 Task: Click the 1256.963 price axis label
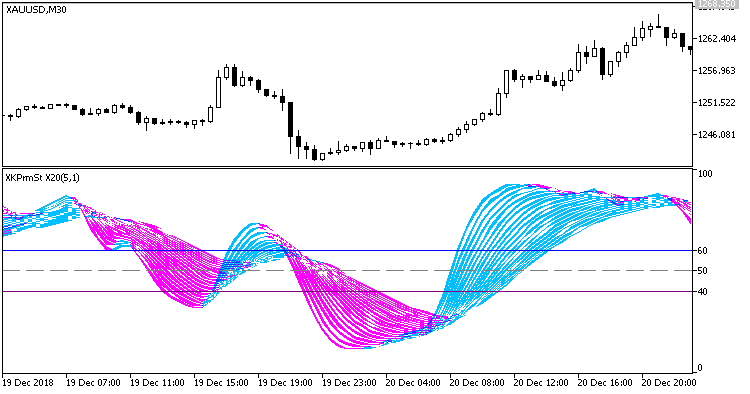click(717, 71)
